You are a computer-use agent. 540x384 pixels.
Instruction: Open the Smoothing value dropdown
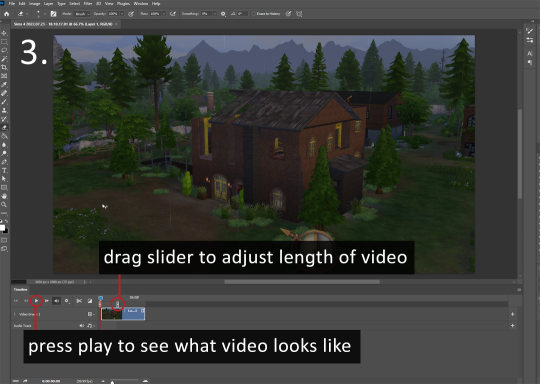[x=215, y=14]
